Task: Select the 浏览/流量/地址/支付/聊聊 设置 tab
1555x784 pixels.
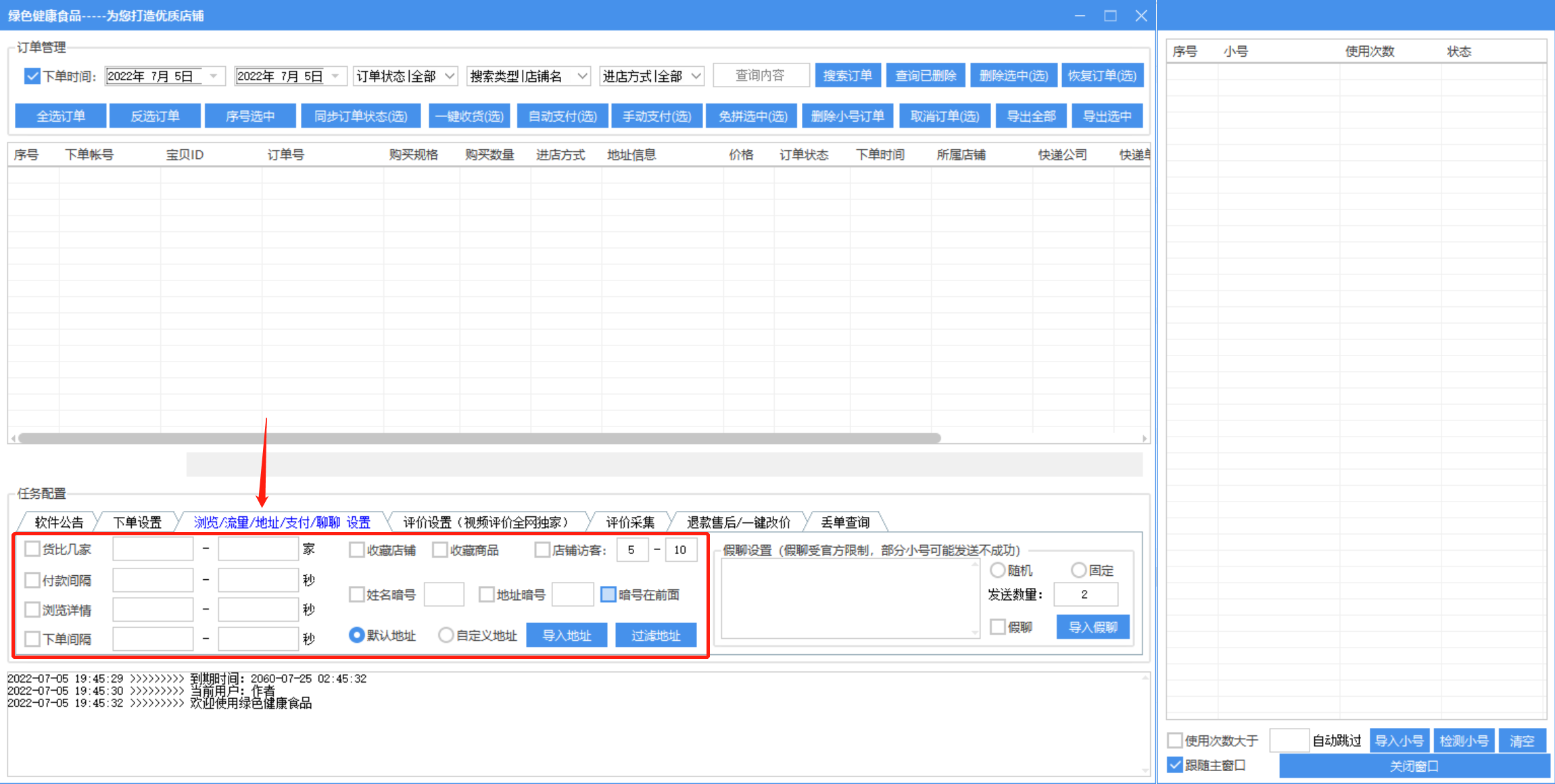Action: tap(282, 522)
